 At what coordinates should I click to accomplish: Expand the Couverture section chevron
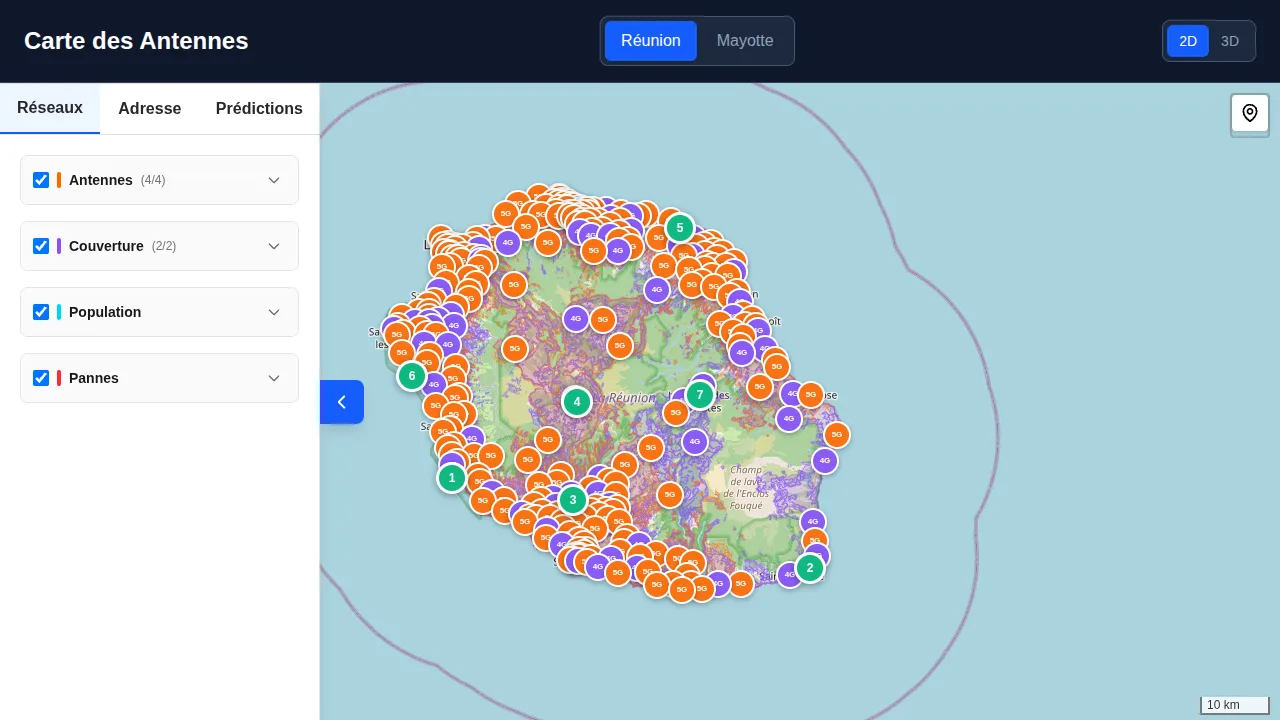pyautogui.click(x=274, y=246)
